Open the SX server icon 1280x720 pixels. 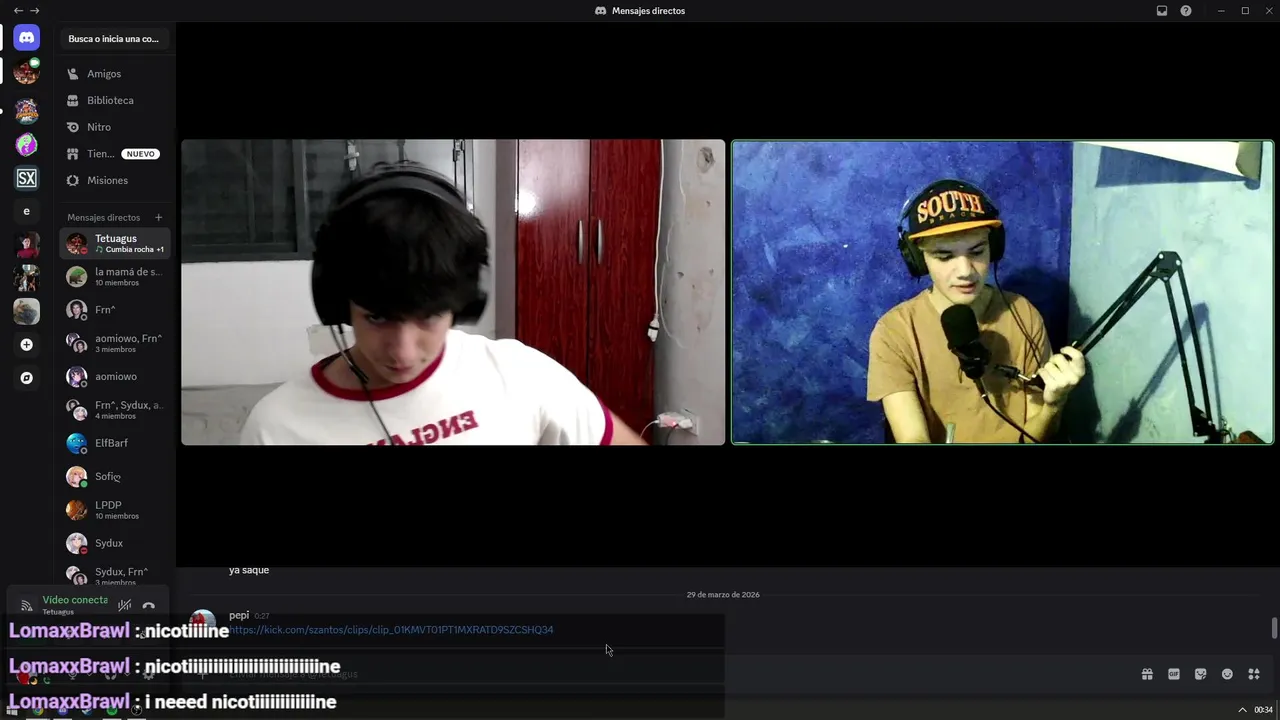[27, 178]
